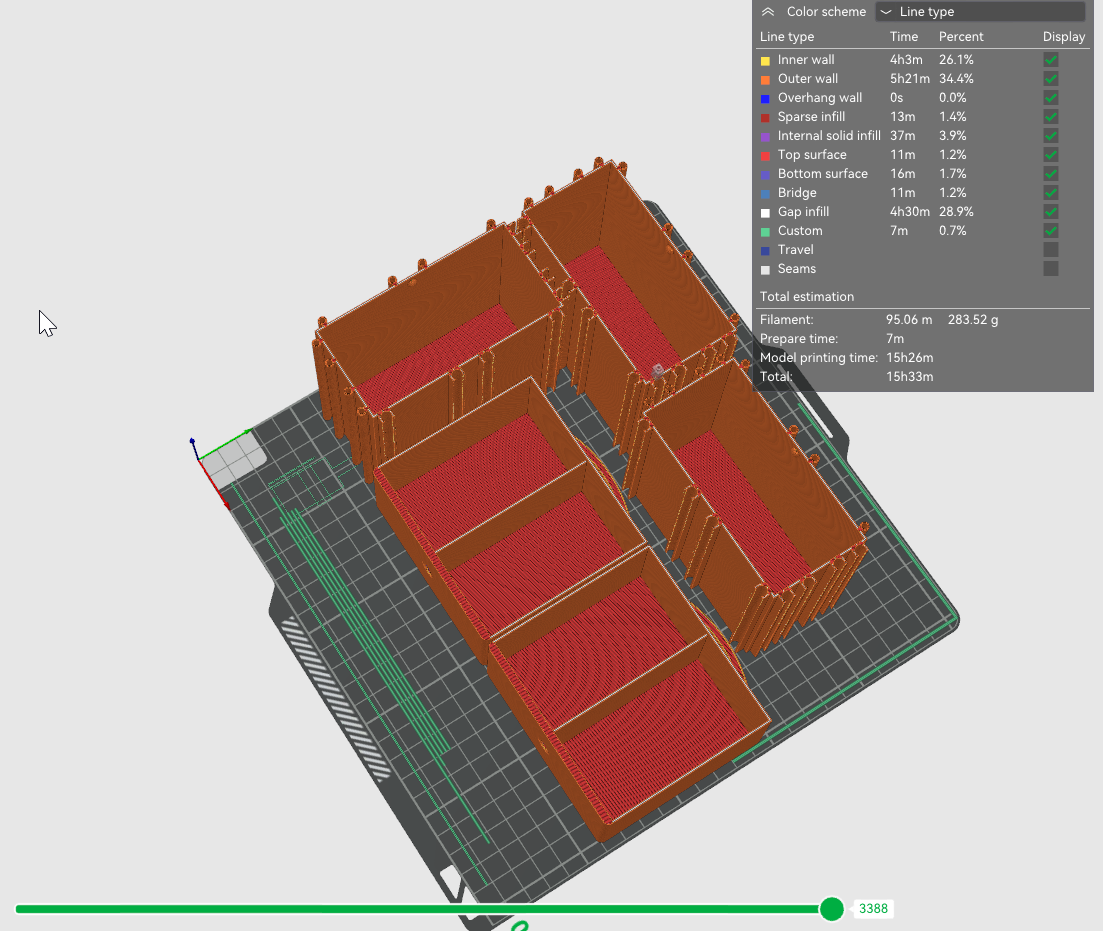Screen dimensions: 1103x931
Task: Click the 3388 move counter field
Action: (x=873, y=908)
